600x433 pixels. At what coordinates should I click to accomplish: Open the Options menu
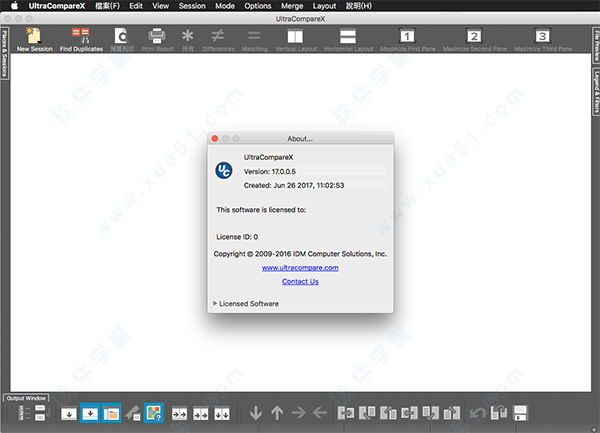(258, 6)
